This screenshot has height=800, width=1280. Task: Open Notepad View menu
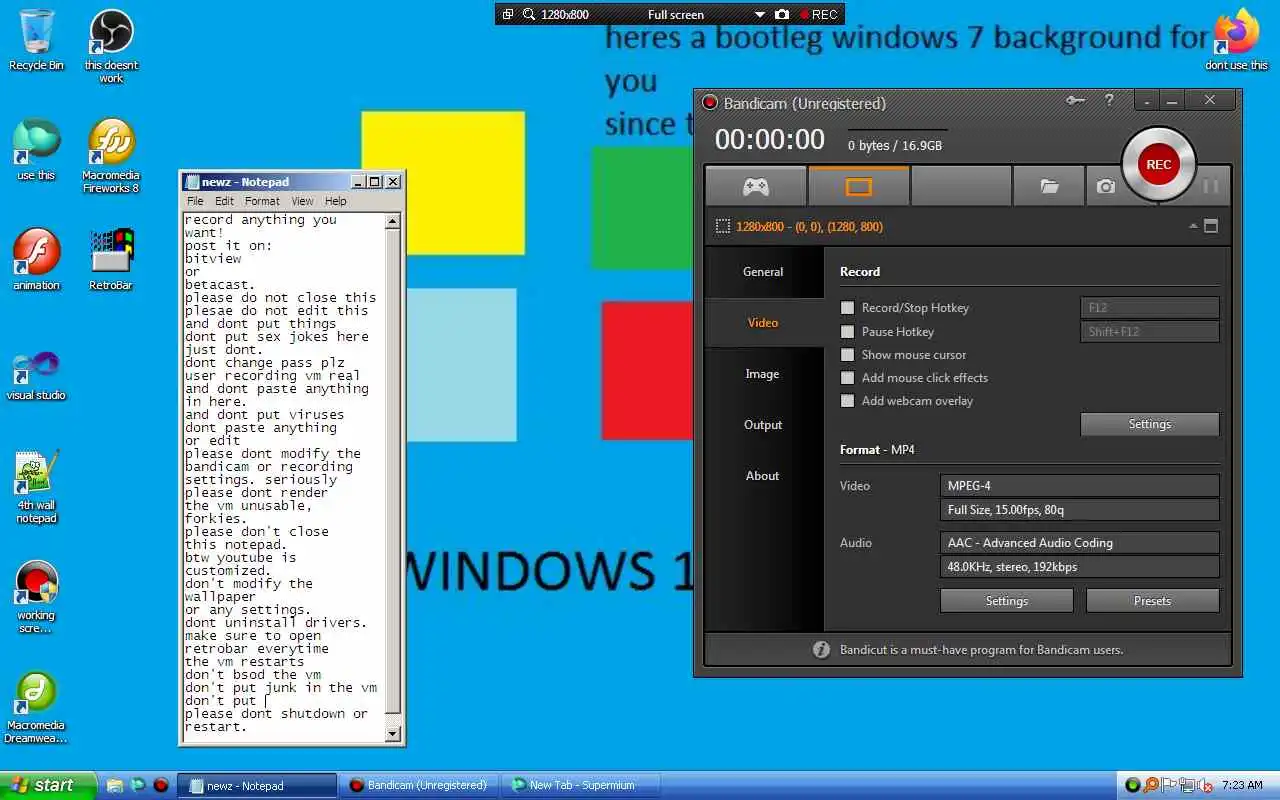302,201
